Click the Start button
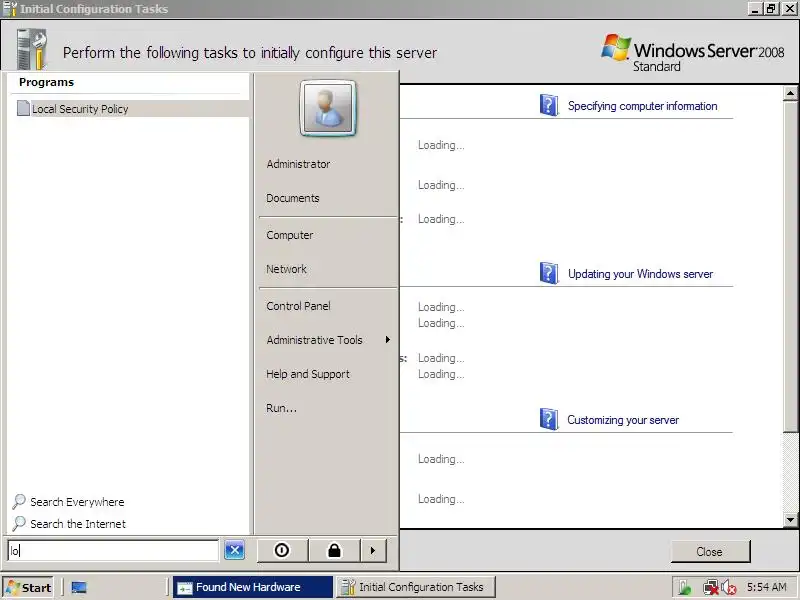The width and height of the screenshot is (800, 600). (x=29, y=587)
